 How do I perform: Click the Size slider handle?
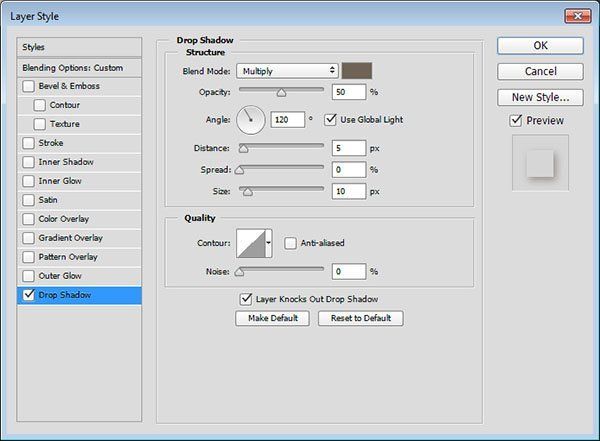248,192
